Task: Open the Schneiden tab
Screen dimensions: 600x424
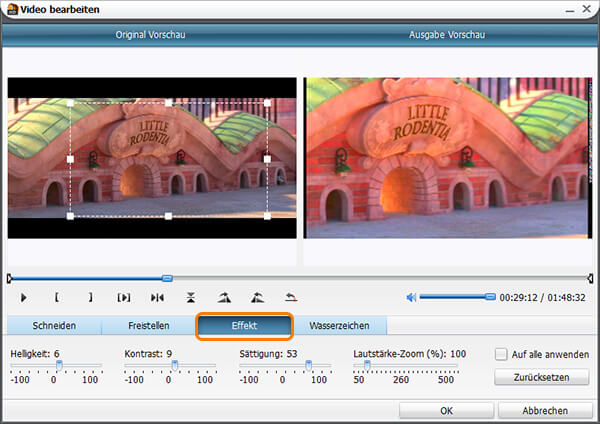Action: click(54, 326)
